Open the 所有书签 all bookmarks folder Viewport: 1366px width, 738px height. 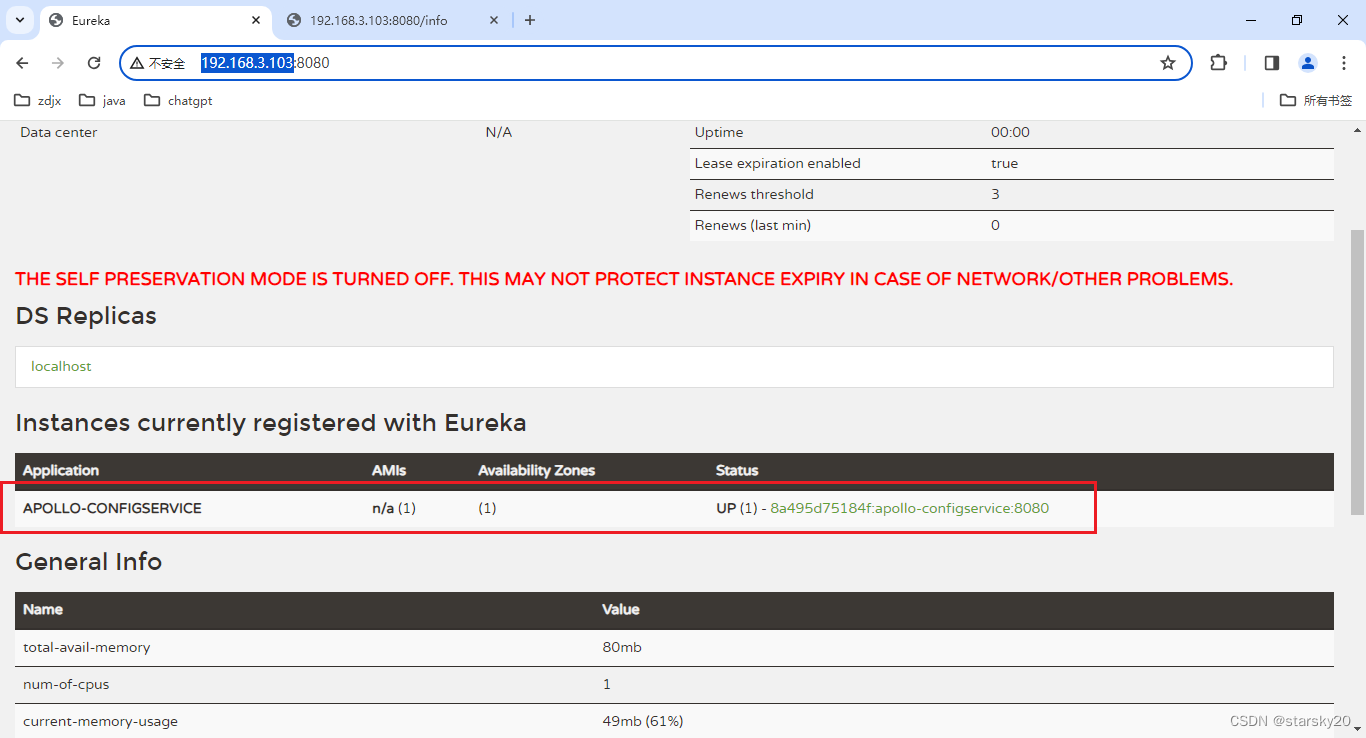click(x=1316, y=100)
